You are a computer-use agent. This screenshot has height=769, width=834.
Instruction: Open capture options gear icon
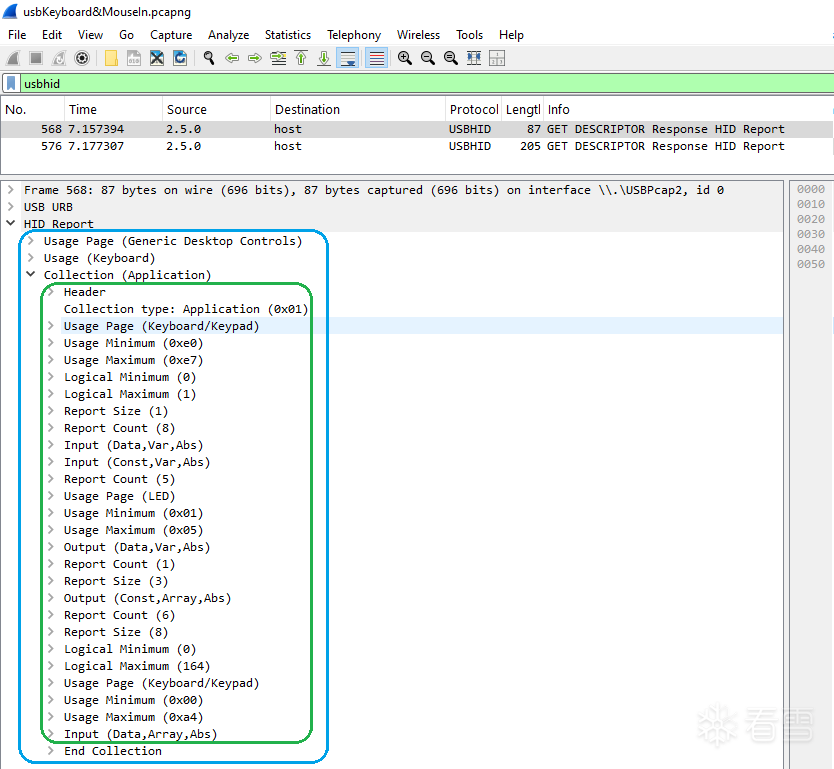click(x=82, y=58)
